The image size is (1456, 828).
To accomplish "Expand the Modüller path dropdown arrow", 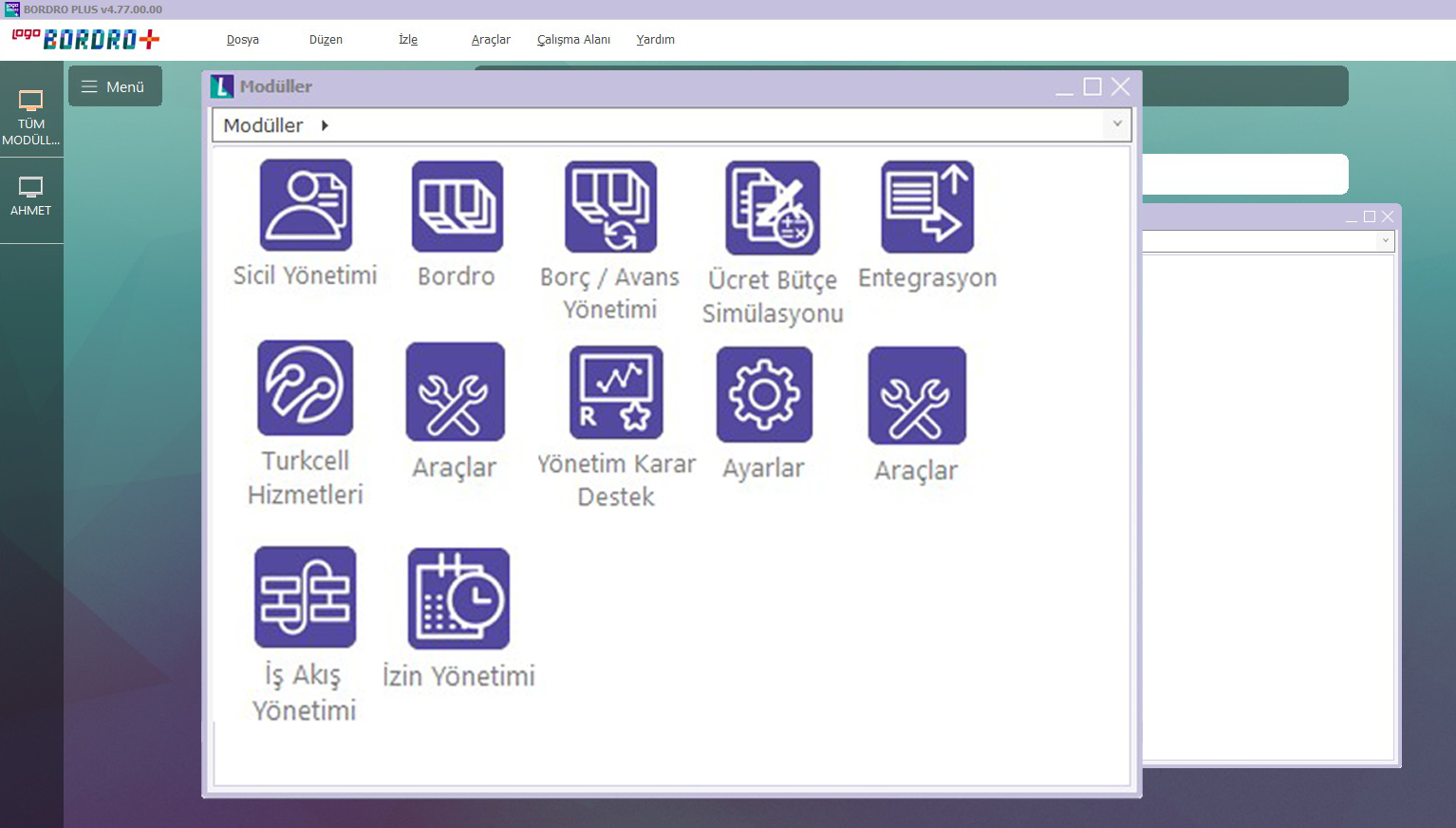I will [x=1117, y=124].
